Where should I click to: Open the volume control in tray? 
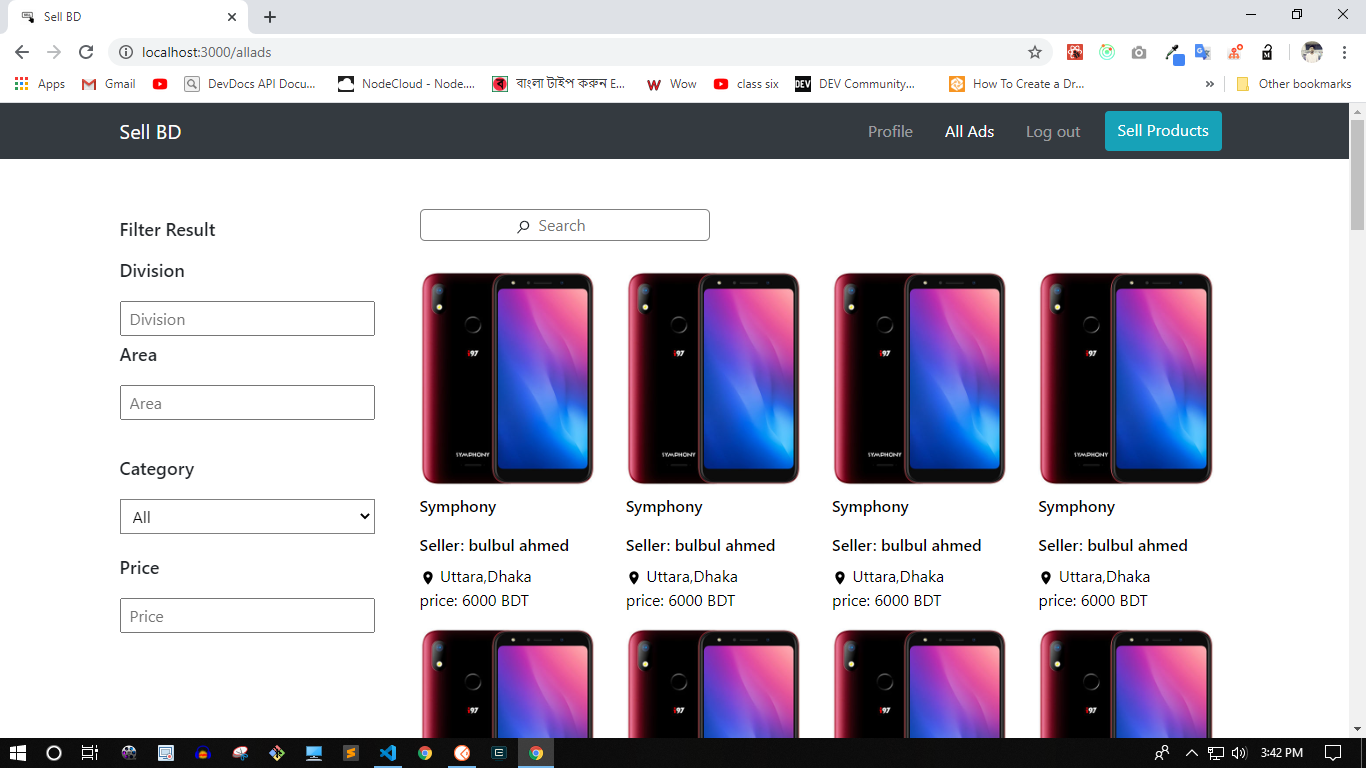1239,753
